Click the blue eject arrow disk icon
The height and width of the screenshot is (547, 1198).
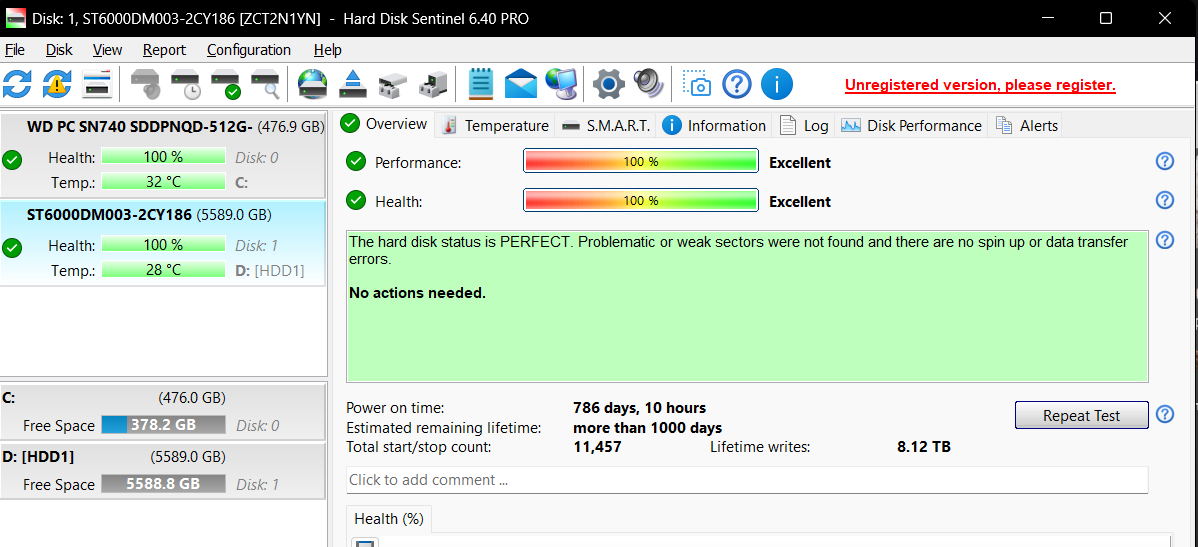[x=353, y=83]
